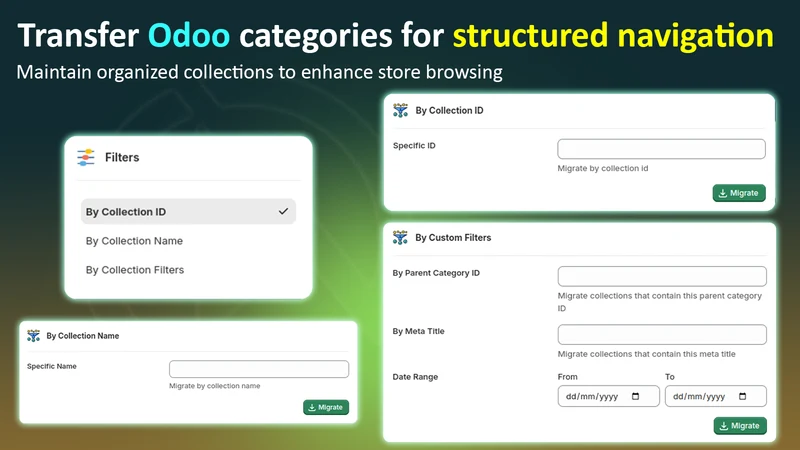Click the Filters panel heading text
Viewport: 800px width, 450px height.
pyautogui.click(x=122, y=157)
